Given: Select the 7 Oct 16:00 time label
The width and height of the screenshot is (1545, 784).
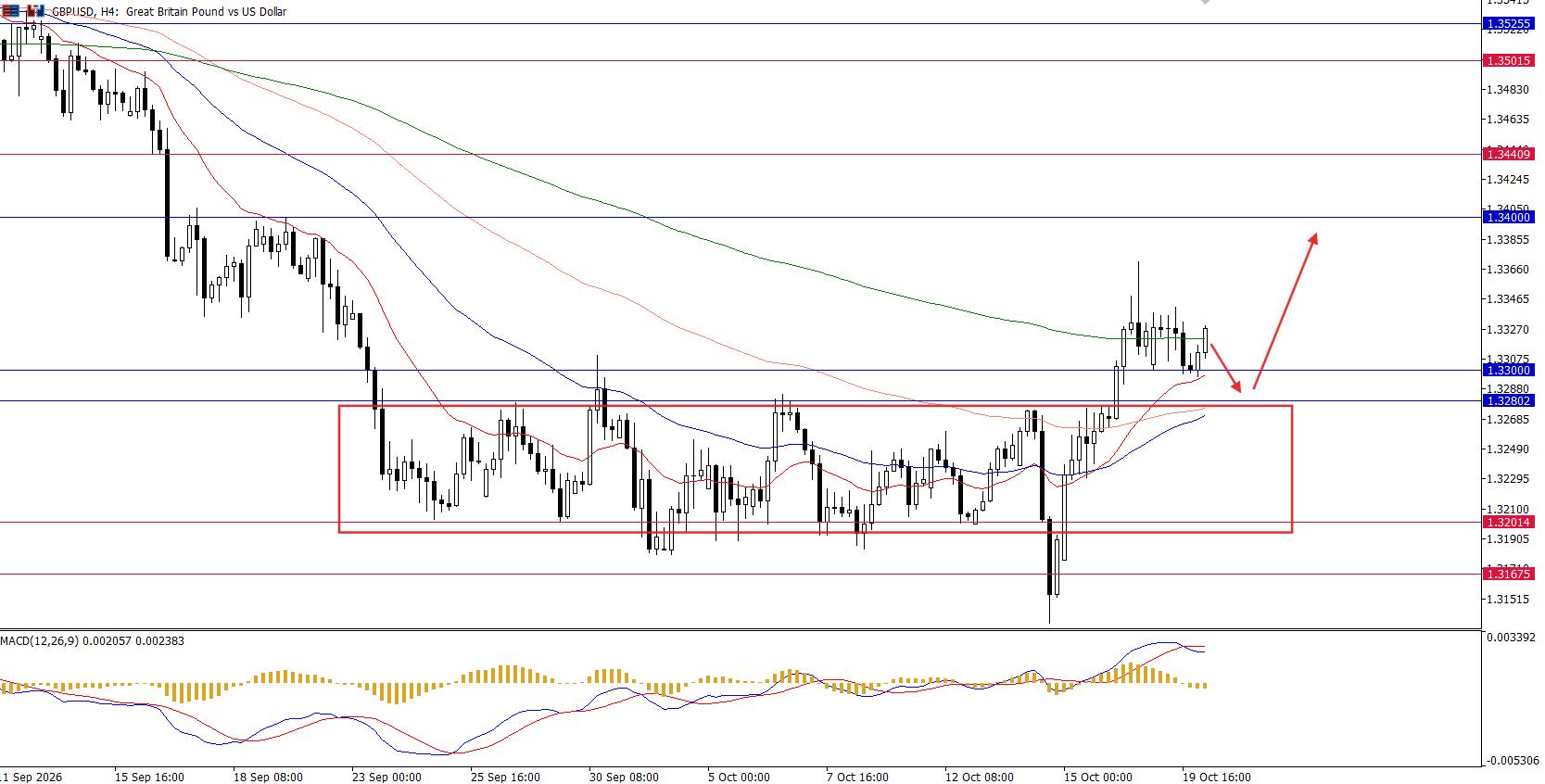Looking at the screenshot, I should pos(857,777).
